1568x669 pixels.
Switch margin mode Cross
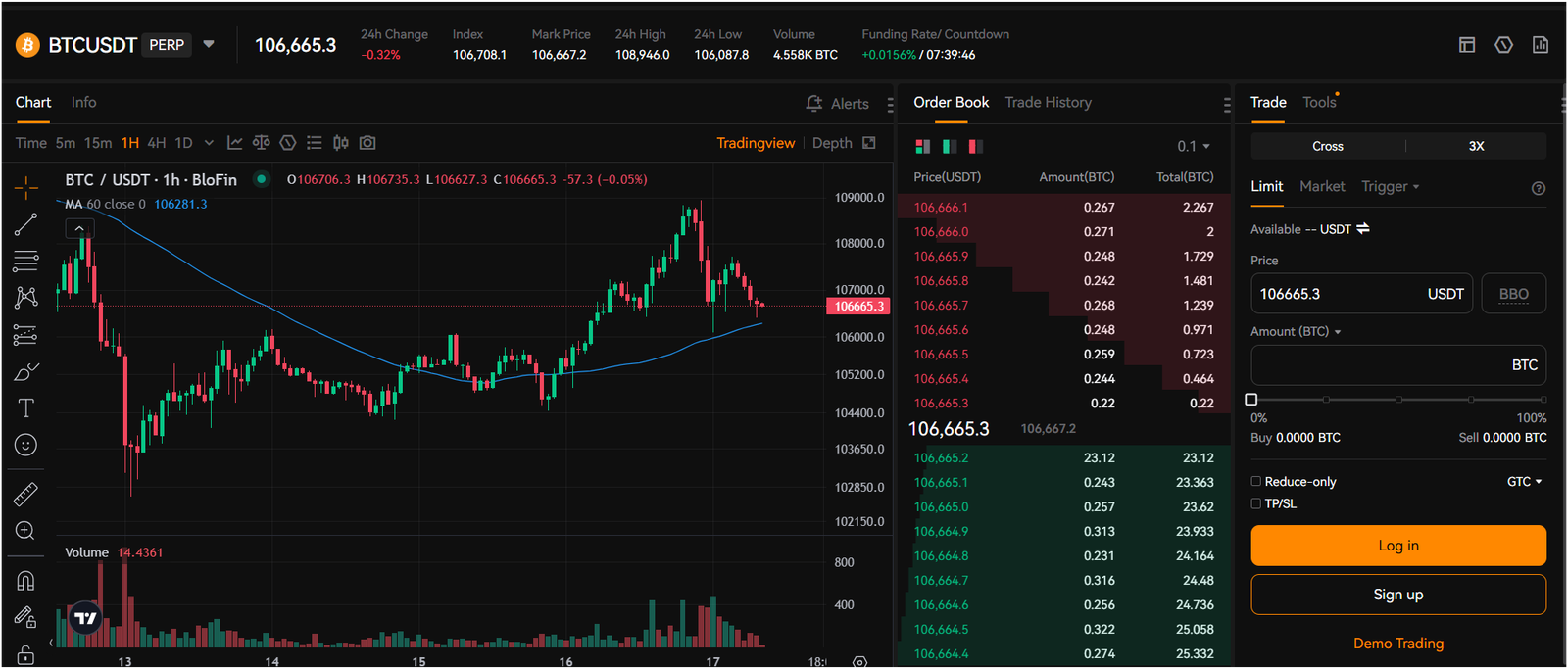(1328, 146)
